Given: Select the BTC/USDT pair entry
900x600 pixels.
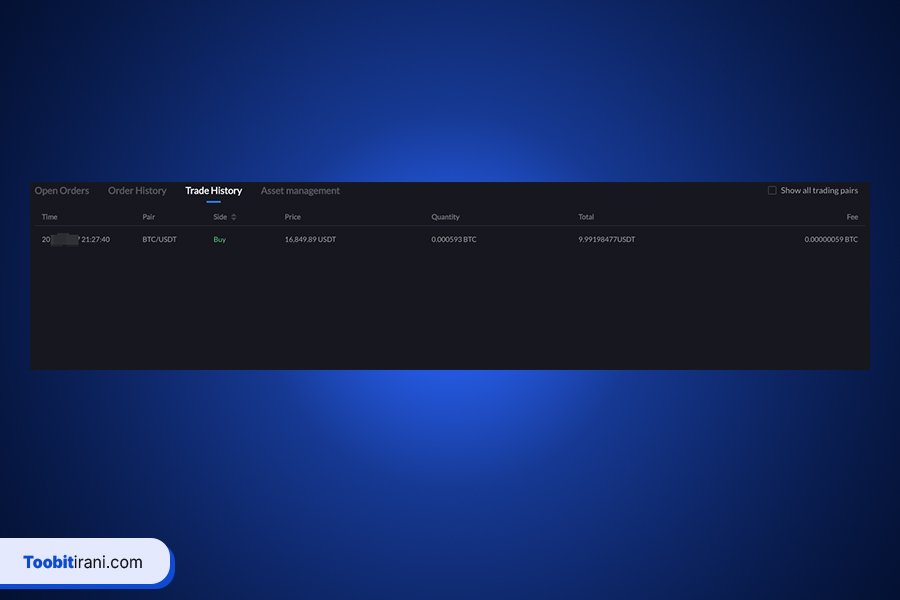Looking at the screenshot, I should pos(159,239).
